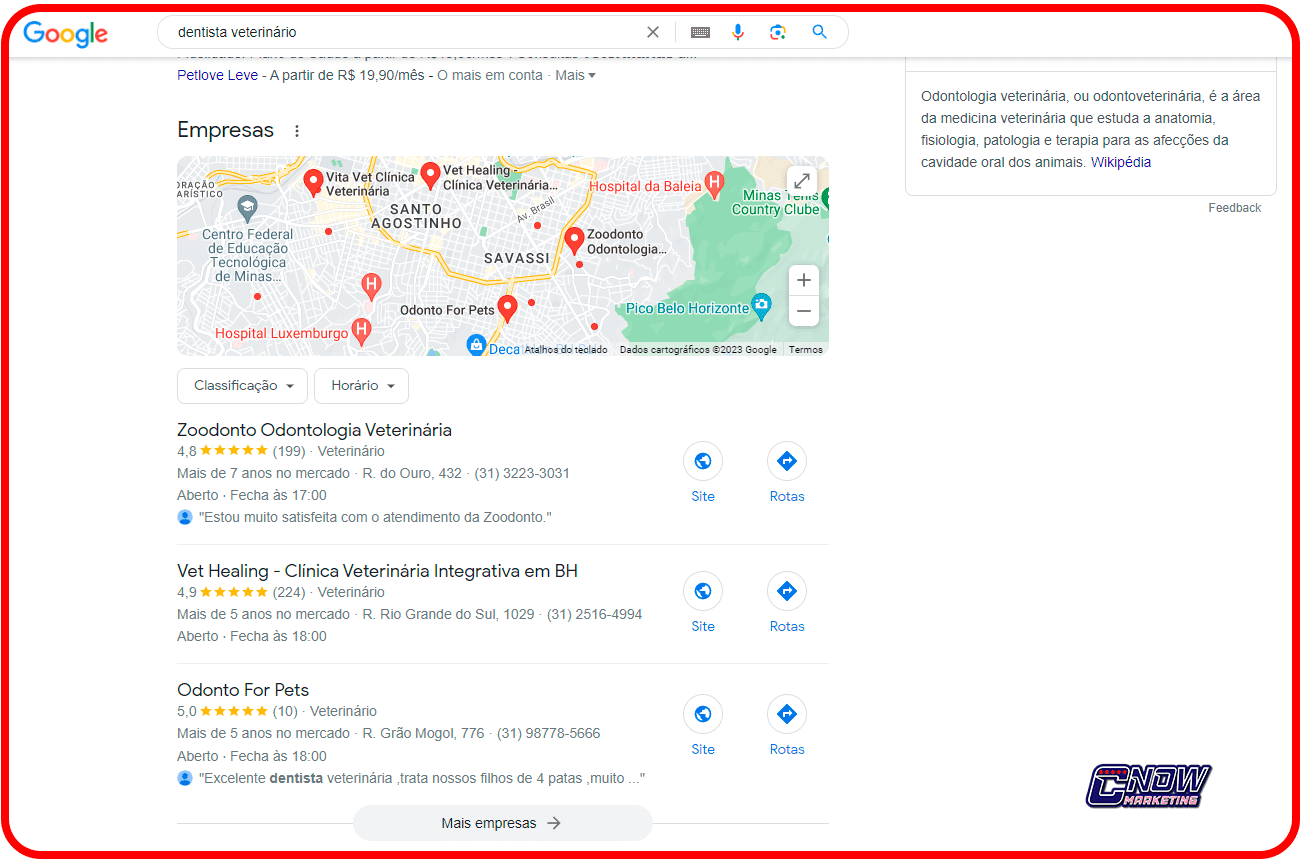Image resolution: width=1309 pixels, height=862 pixels.
Task: Click the hospital H marker near Luxemburgo
Action: pyautogui.click(x=371, y=287)
